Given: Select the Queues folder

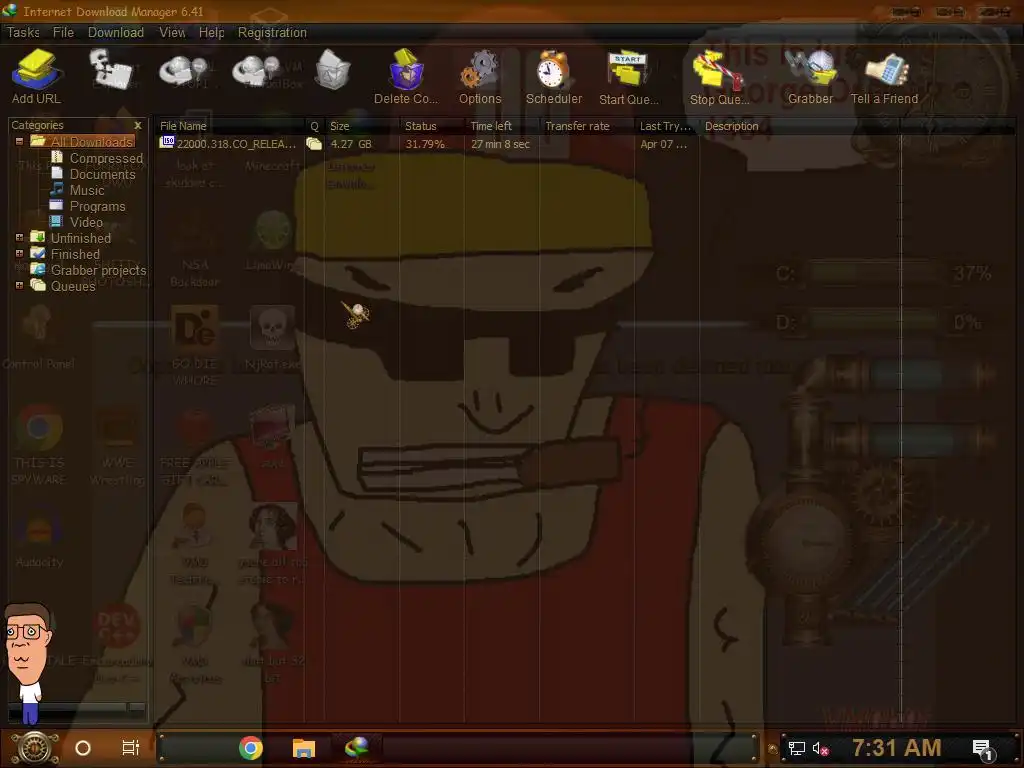Looking at the screenshot, I should (x=73, y=286).
